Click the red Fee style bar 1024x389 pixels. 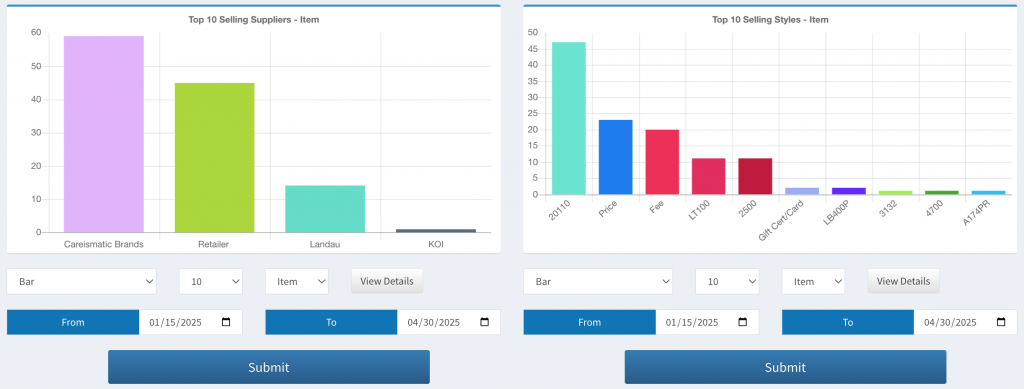tap(662, 162)
